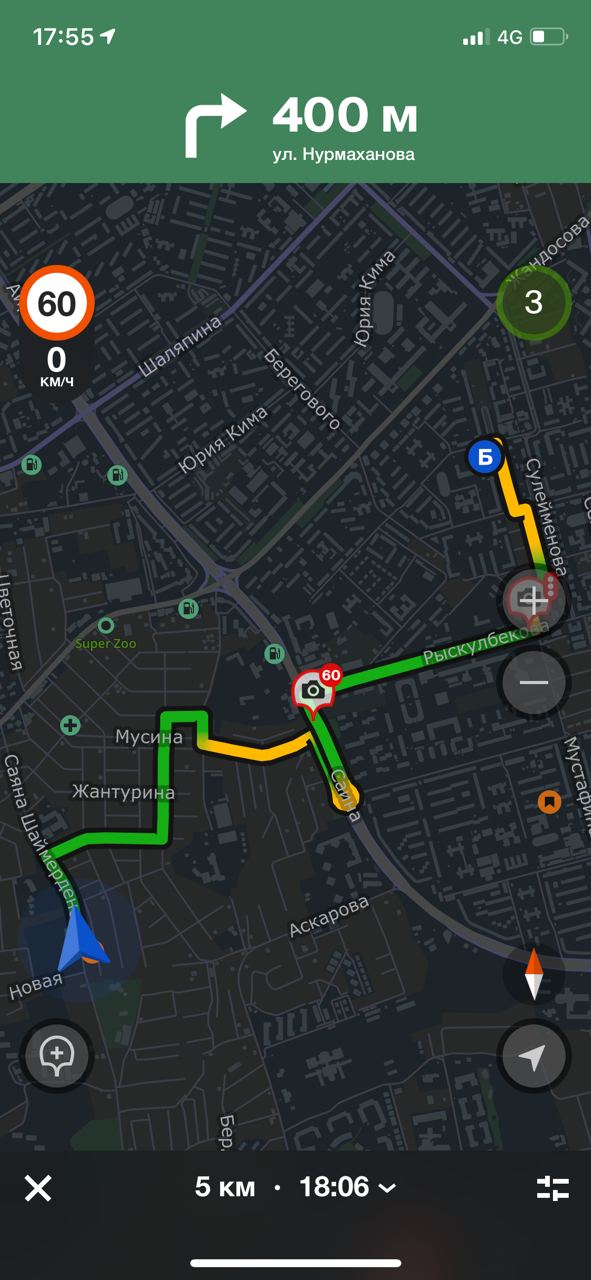Add a road event with speech bubble icon

[x=56, y=1055]
